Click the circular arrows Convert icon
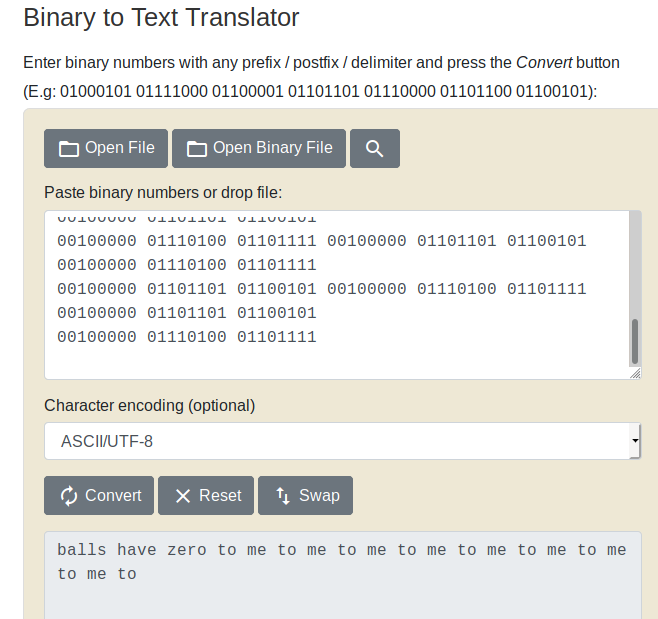Screen dimensions: 658x619 (69, 496)
